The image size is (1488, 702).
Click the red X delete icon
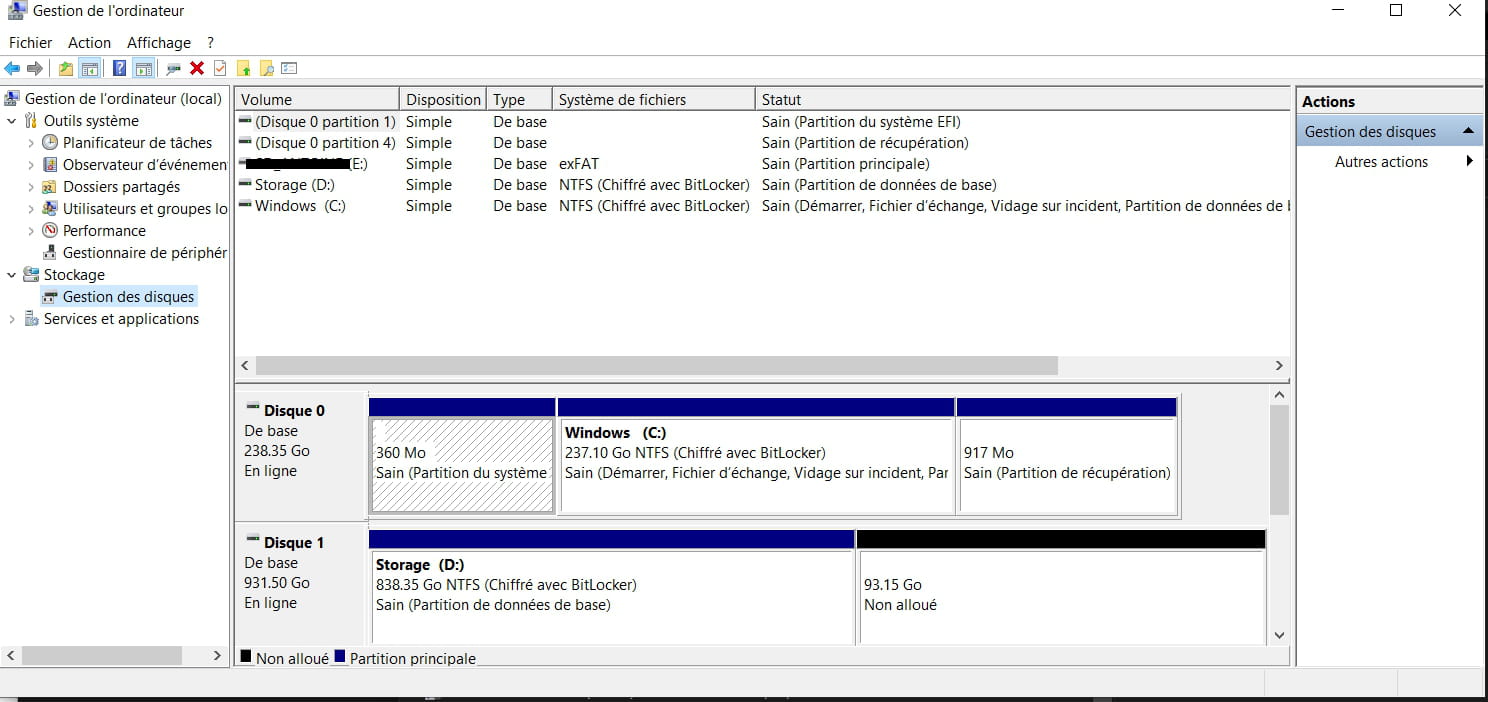pyautogui.click(x=197, y=69)
